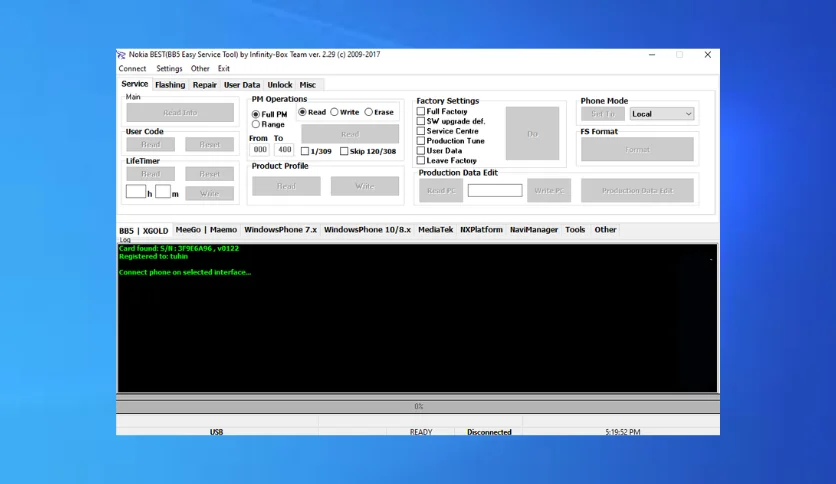
Task: Click the 'Registered to: tuhin' log line
Action: tap(153, 256)
